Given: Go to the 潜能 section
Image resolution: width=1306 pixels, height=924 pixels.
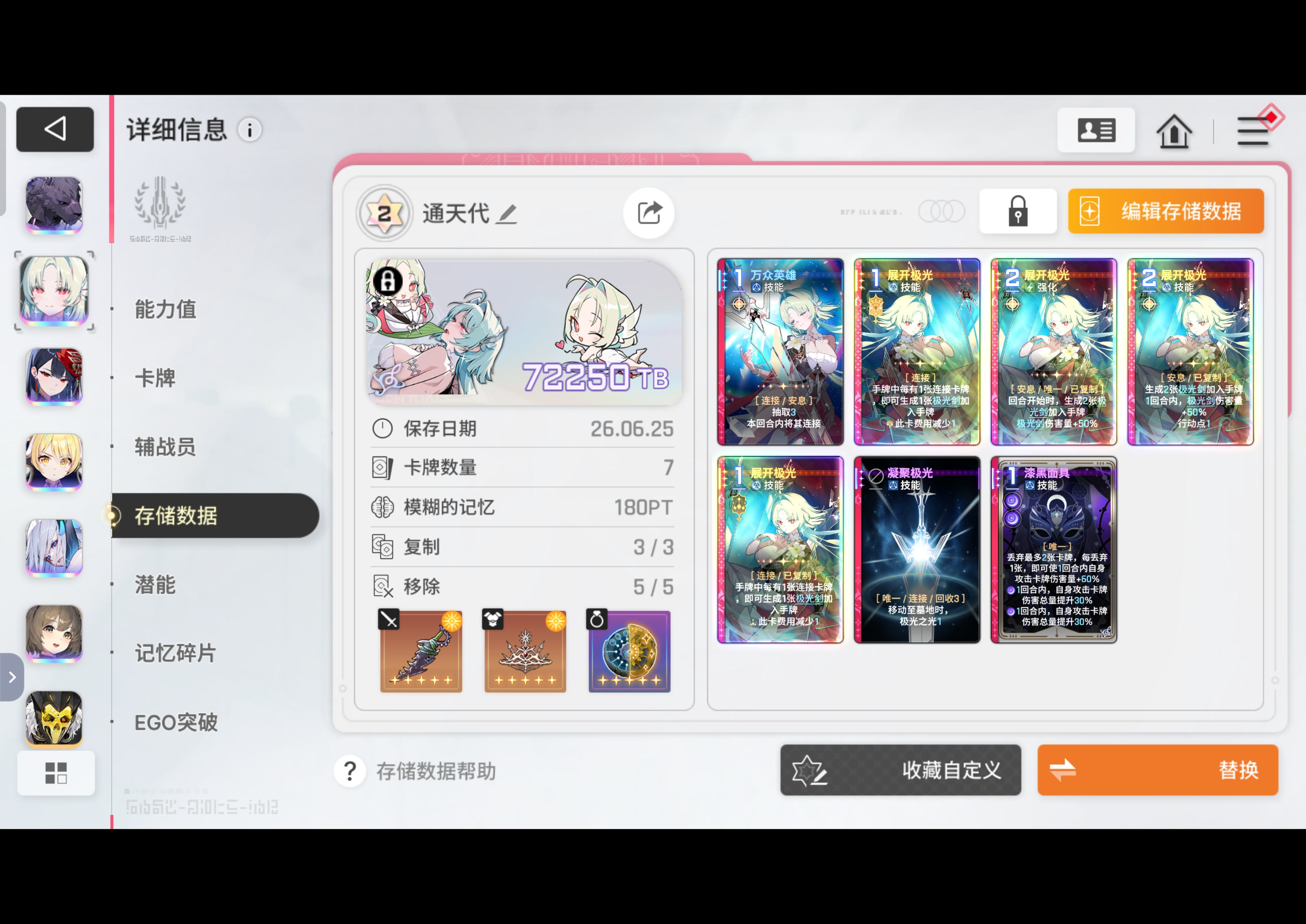Looking at the screenshot, I should [155, 585].
